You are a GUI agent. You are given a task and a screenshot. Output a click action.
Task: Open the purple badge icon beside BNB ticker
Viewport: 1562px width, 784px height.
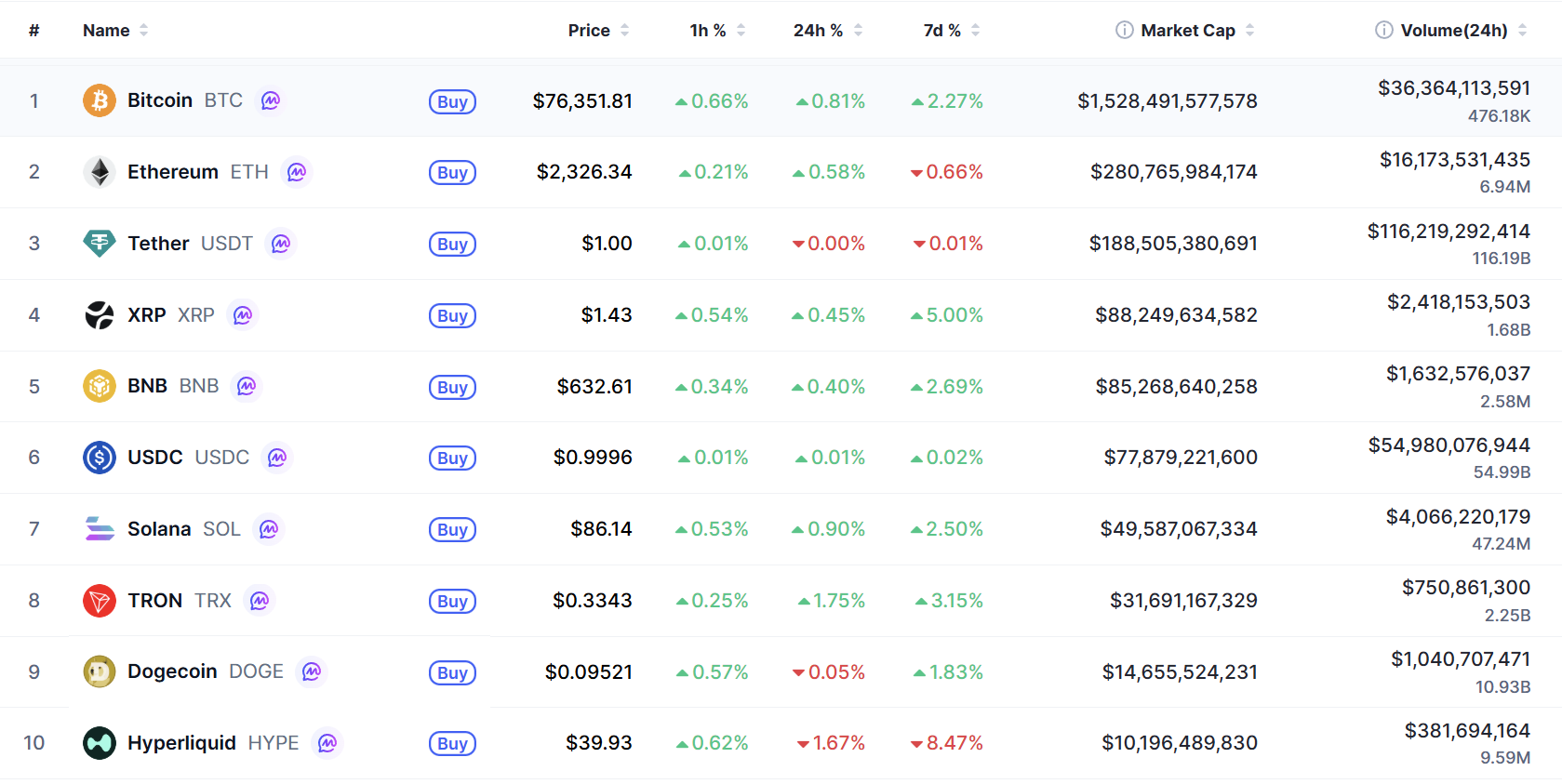pos(247,386)
